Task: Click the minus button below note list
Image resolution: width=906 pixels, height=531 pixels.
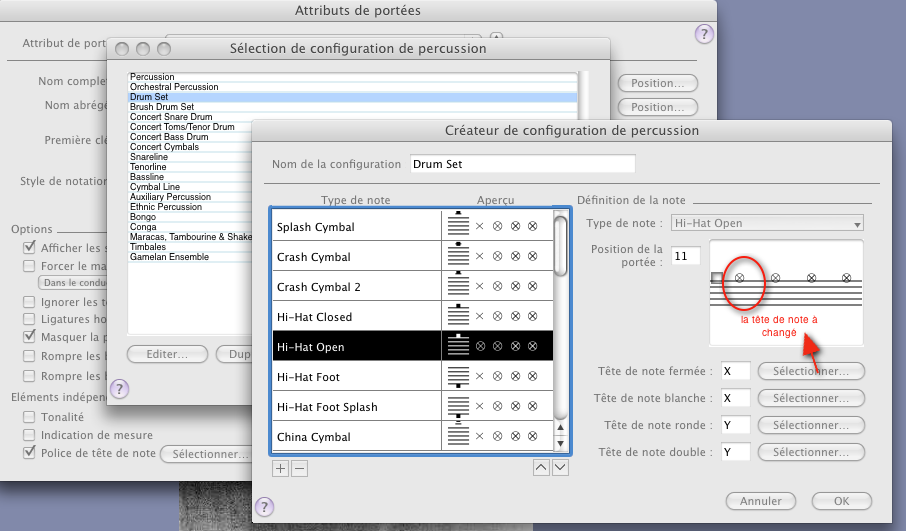Action: click(300, 467)
